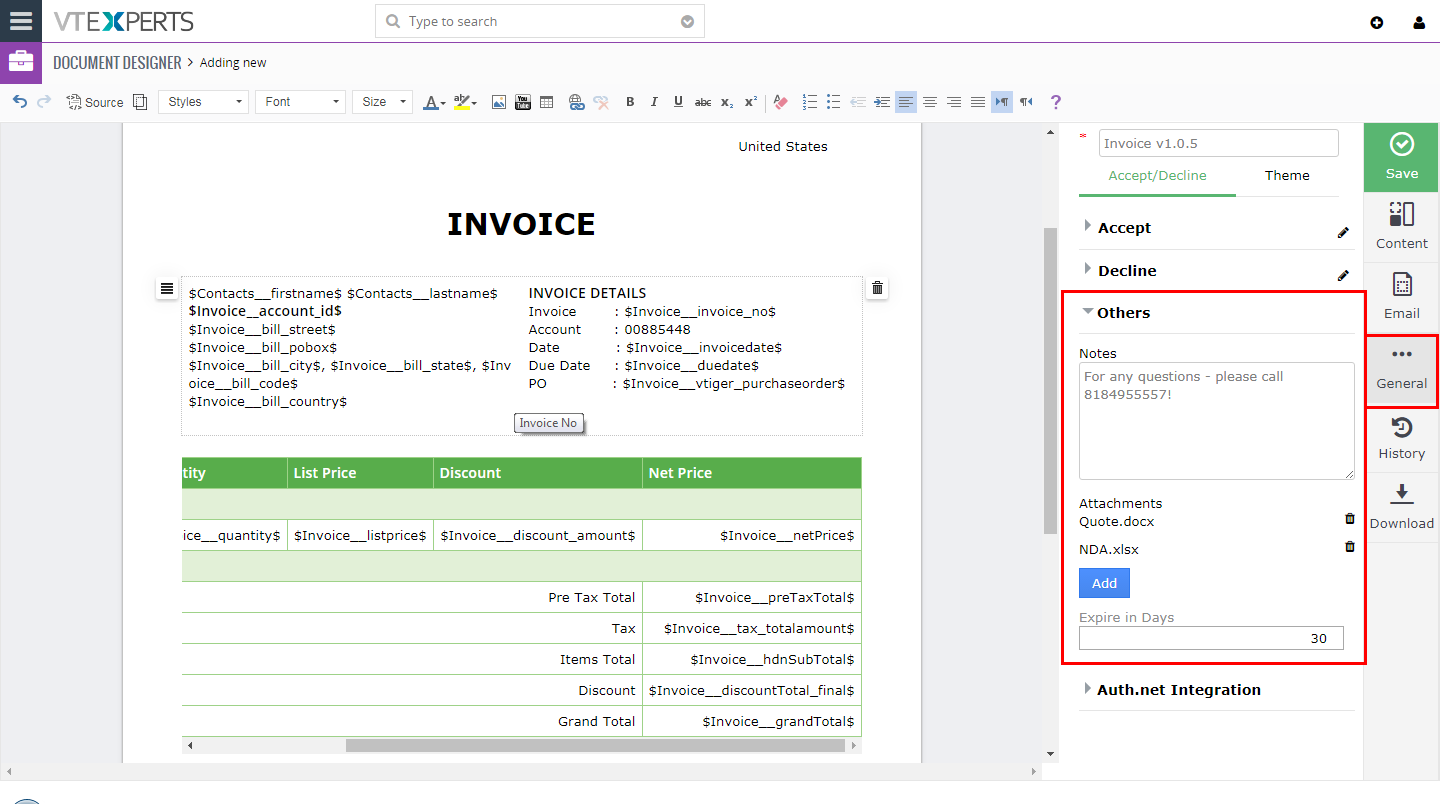
Task: Toggle left-to-right text direction
Action: click(x=1002, y=102)
